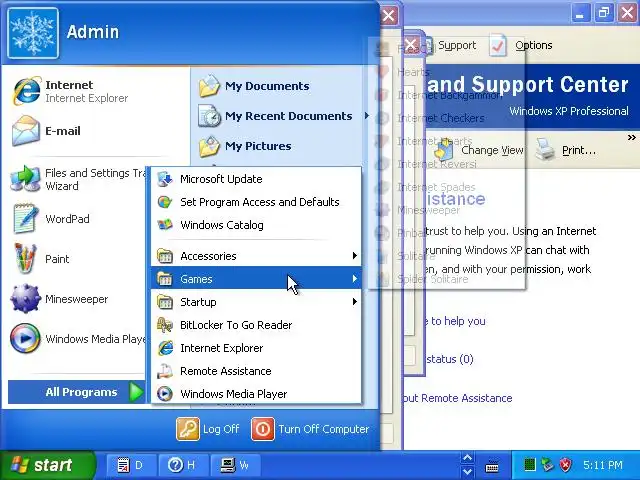Click Change View in Help Center
640x480 pixels.
click(478, 150)
